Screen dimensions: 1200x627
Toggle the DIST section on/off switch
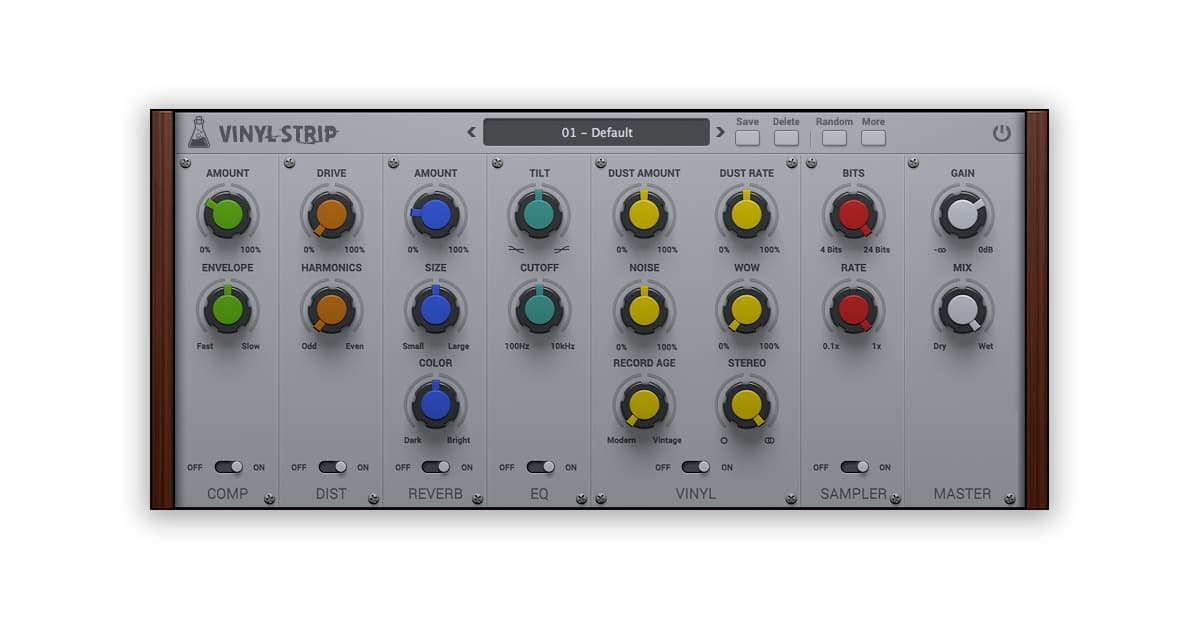tap(332, 467)
